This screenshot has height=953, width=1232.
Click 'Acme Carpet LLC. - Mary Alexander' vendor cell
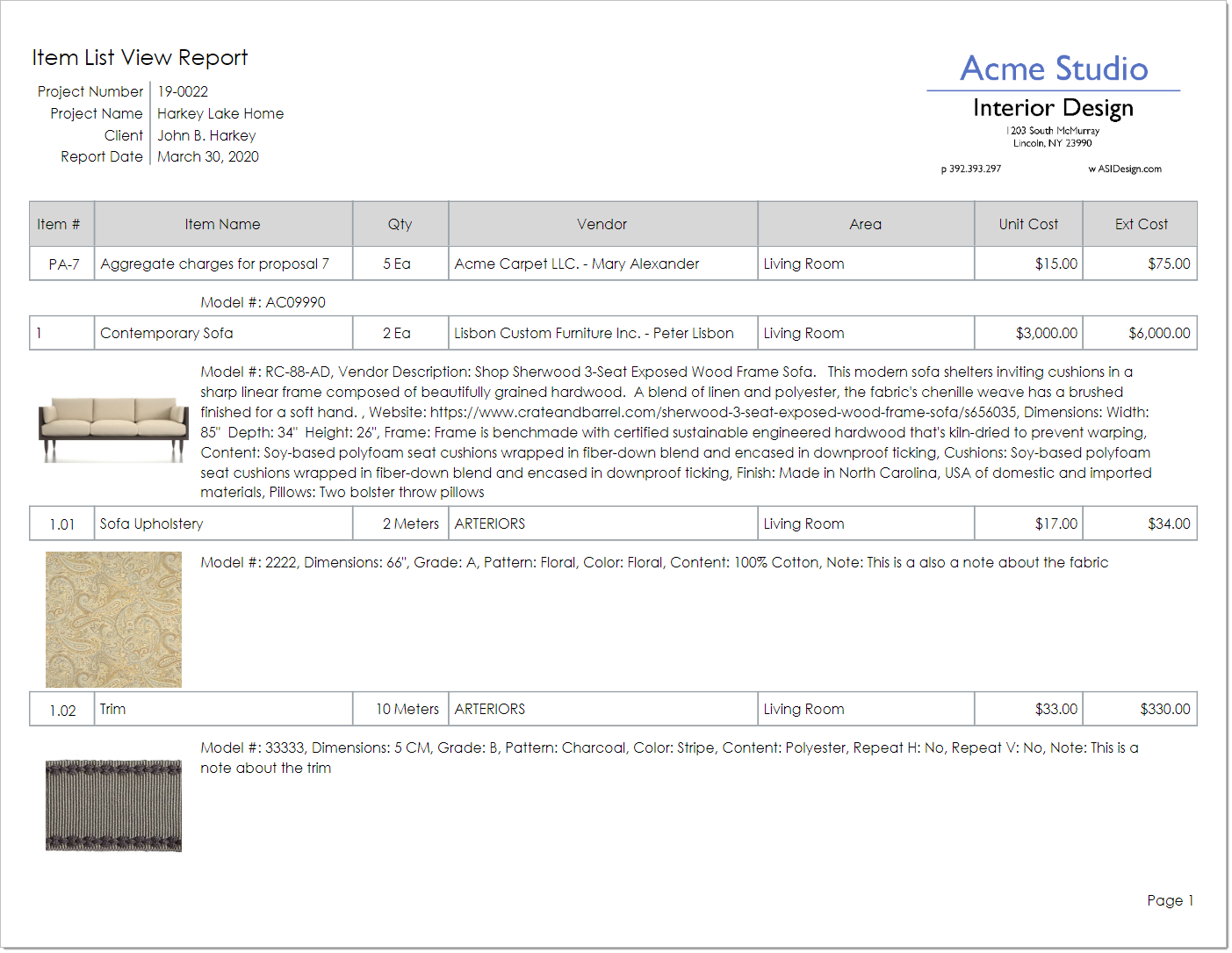click(x=602, y=264)
